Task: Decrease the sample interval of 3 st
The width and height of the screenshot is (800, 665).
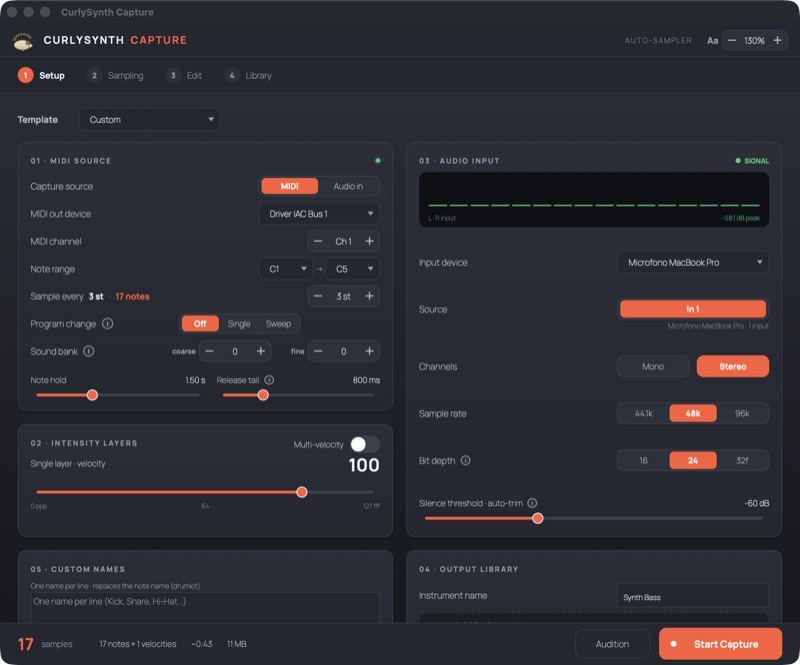Action: 318,297
